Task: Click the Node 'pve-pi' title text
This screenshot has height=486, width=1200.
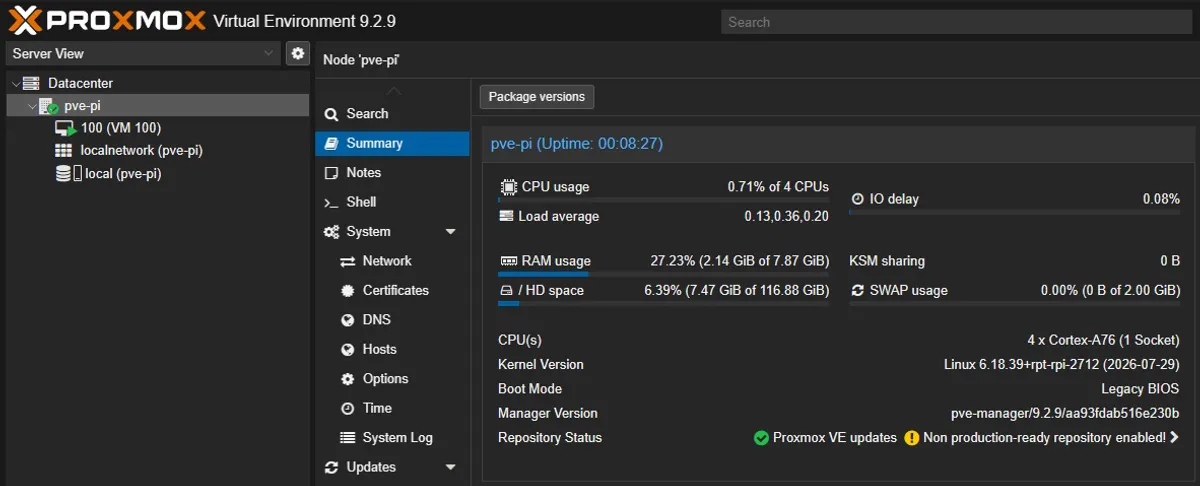Action: 362,60
